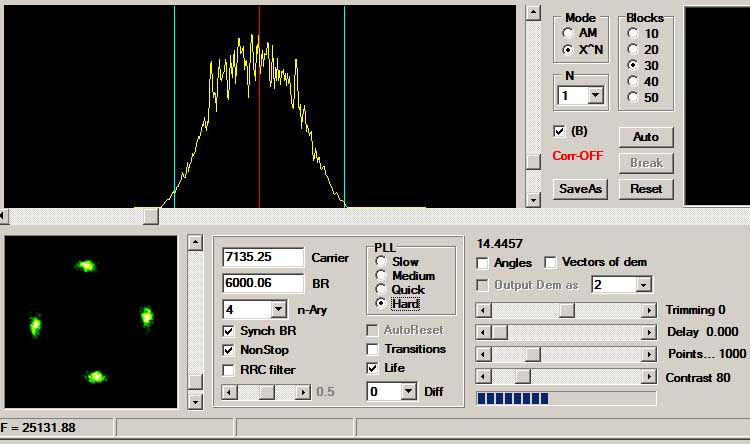Image resolution: width=750 pixels, height=444 pixels.
Task: Set PLL to Slow
Action: pos(382,262)
